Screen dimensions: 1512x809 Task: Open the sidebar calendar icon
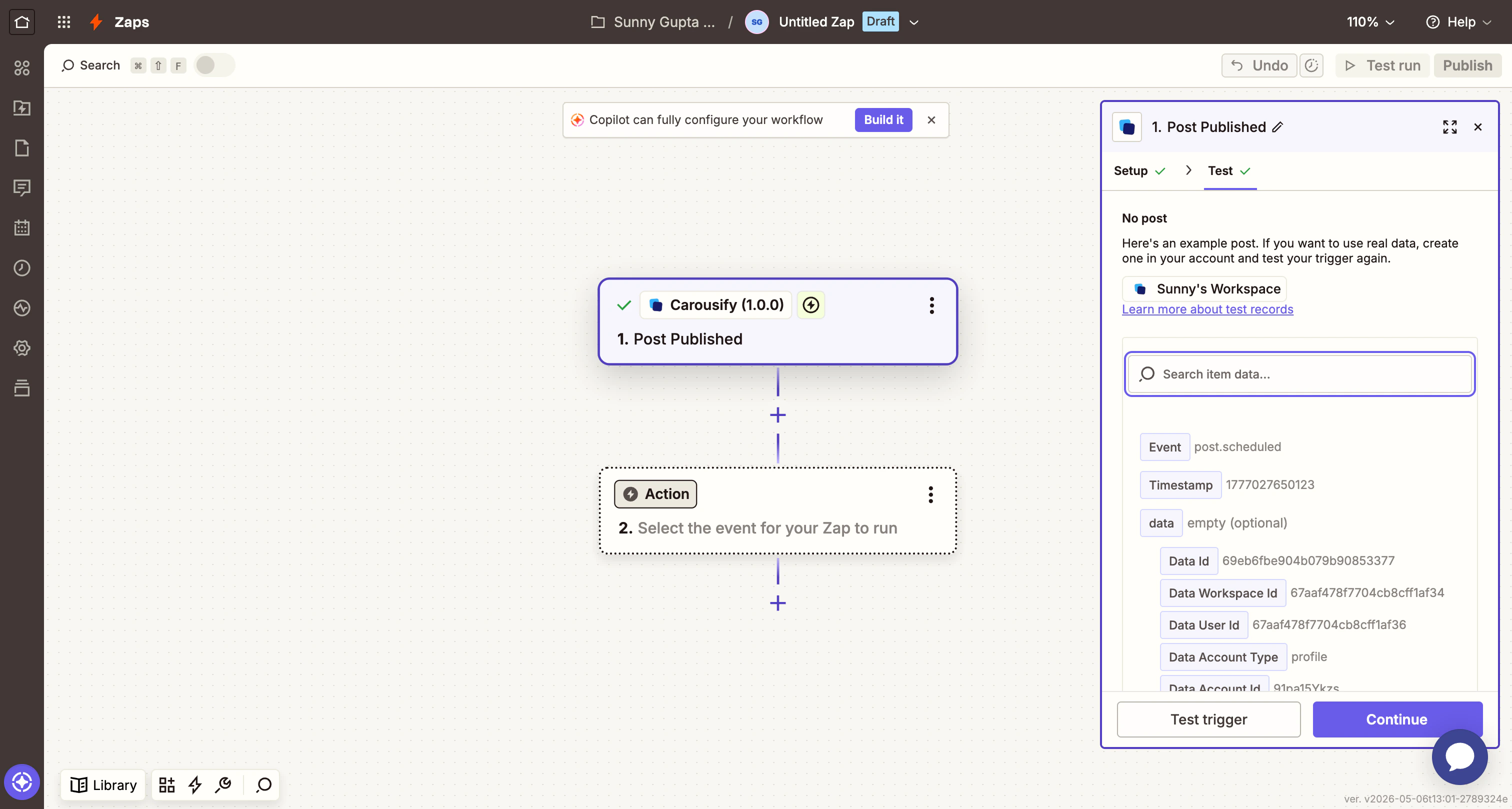pyautogui.click(x=21, y=228)
